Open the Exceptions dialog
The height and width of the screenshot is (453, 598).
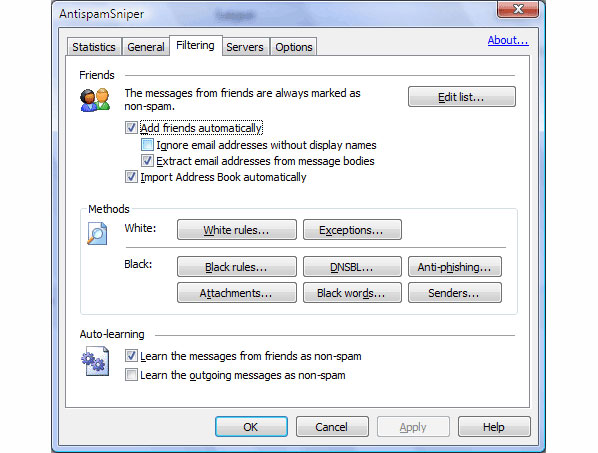[x=352, y=230]
